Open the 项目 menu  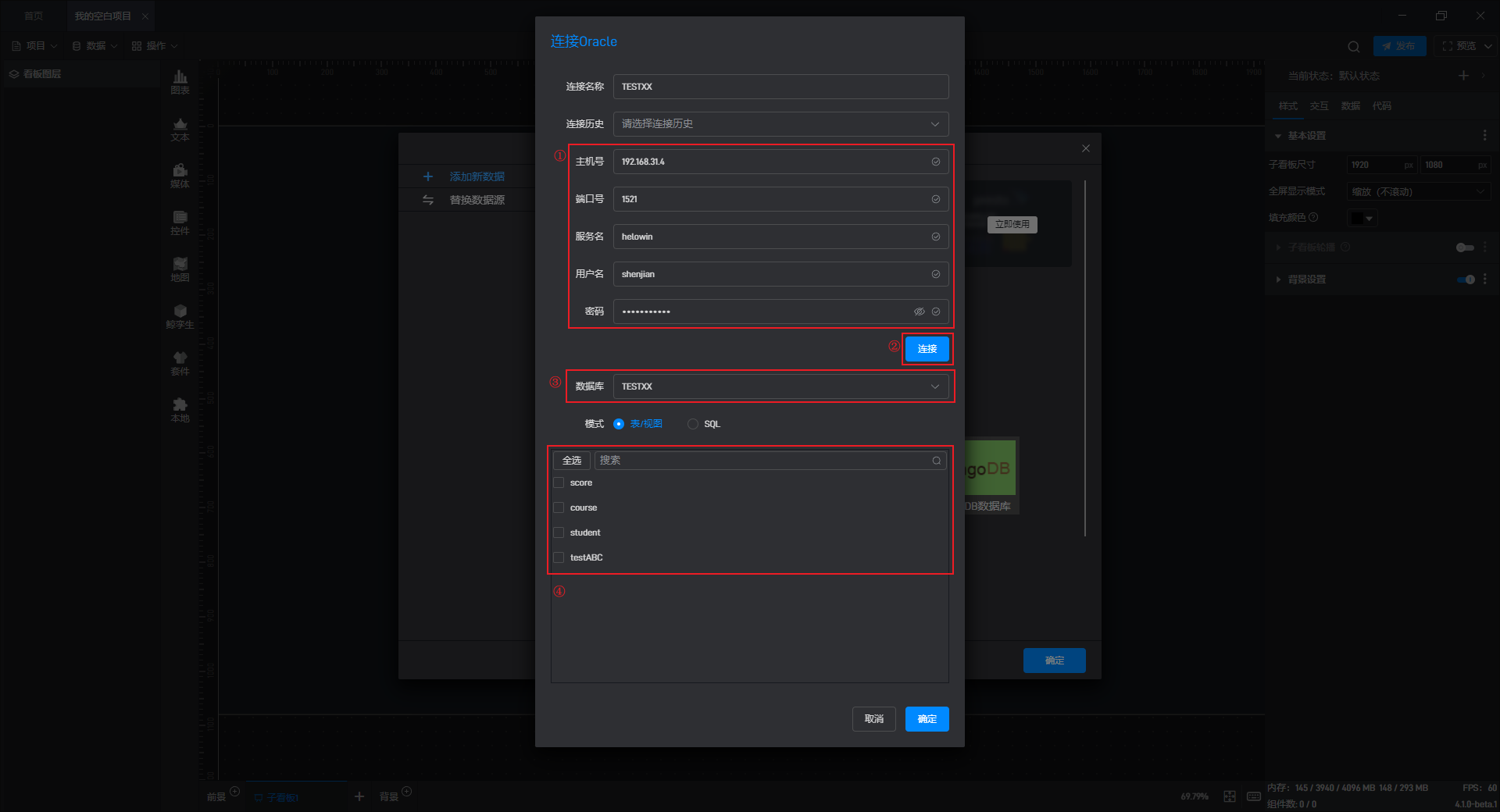pyautogui.click(x=35, y=46)
